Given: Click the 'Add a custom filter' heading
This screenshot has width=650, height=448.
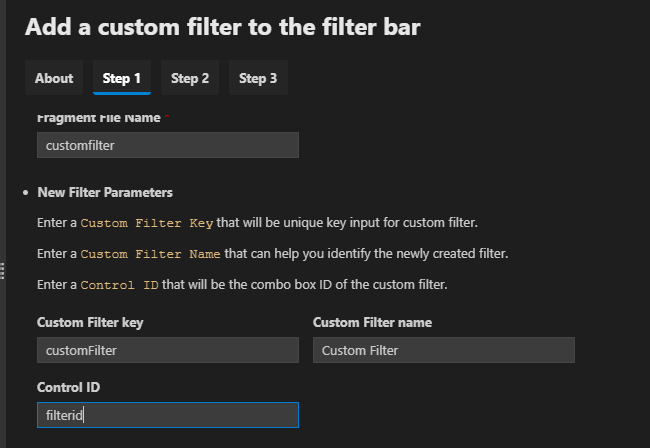Looking at the screenshot, I should tap(223, 27).
